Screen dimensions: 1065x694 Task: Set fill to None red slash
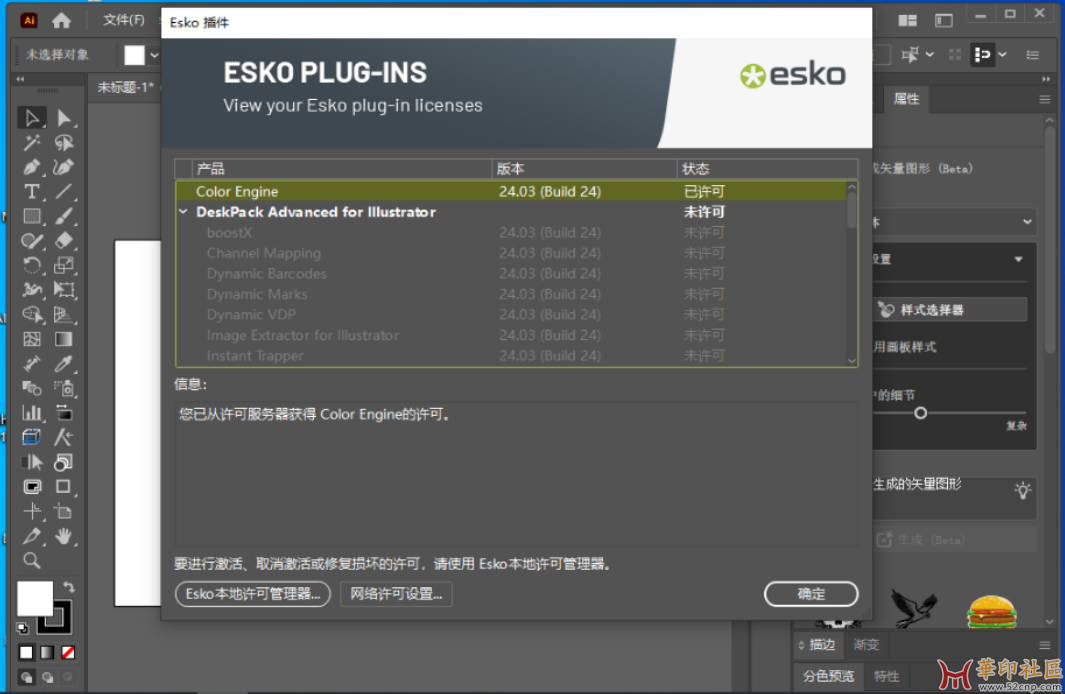point(68,653)
